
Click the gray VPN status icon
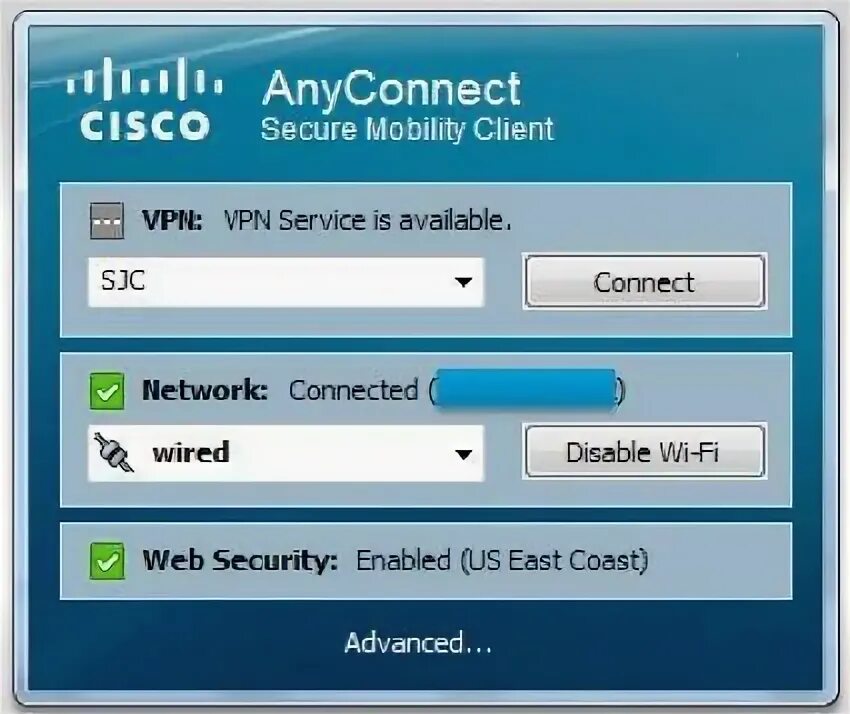107,221
